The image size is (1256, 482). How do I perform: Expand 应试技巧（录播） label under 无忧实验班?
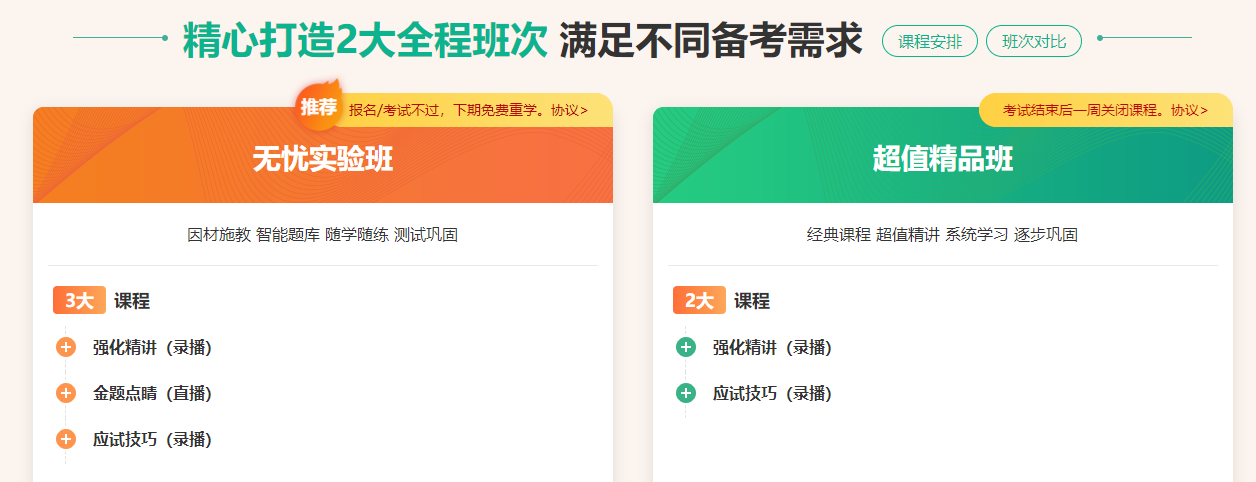[x=152, y=439]
